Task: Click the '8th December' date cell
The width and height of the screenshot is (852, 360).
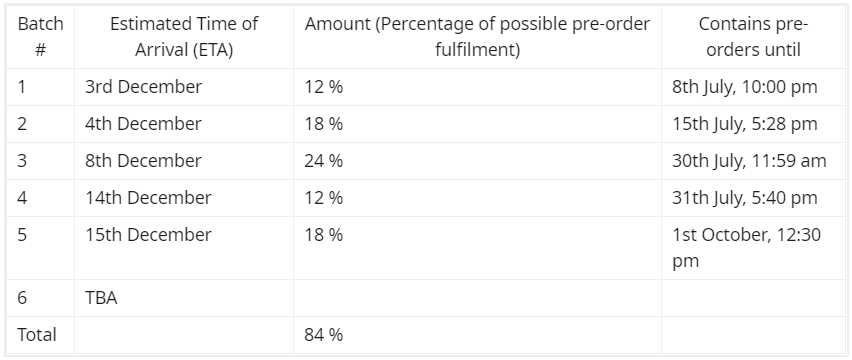Action: (x=184, y=161)
